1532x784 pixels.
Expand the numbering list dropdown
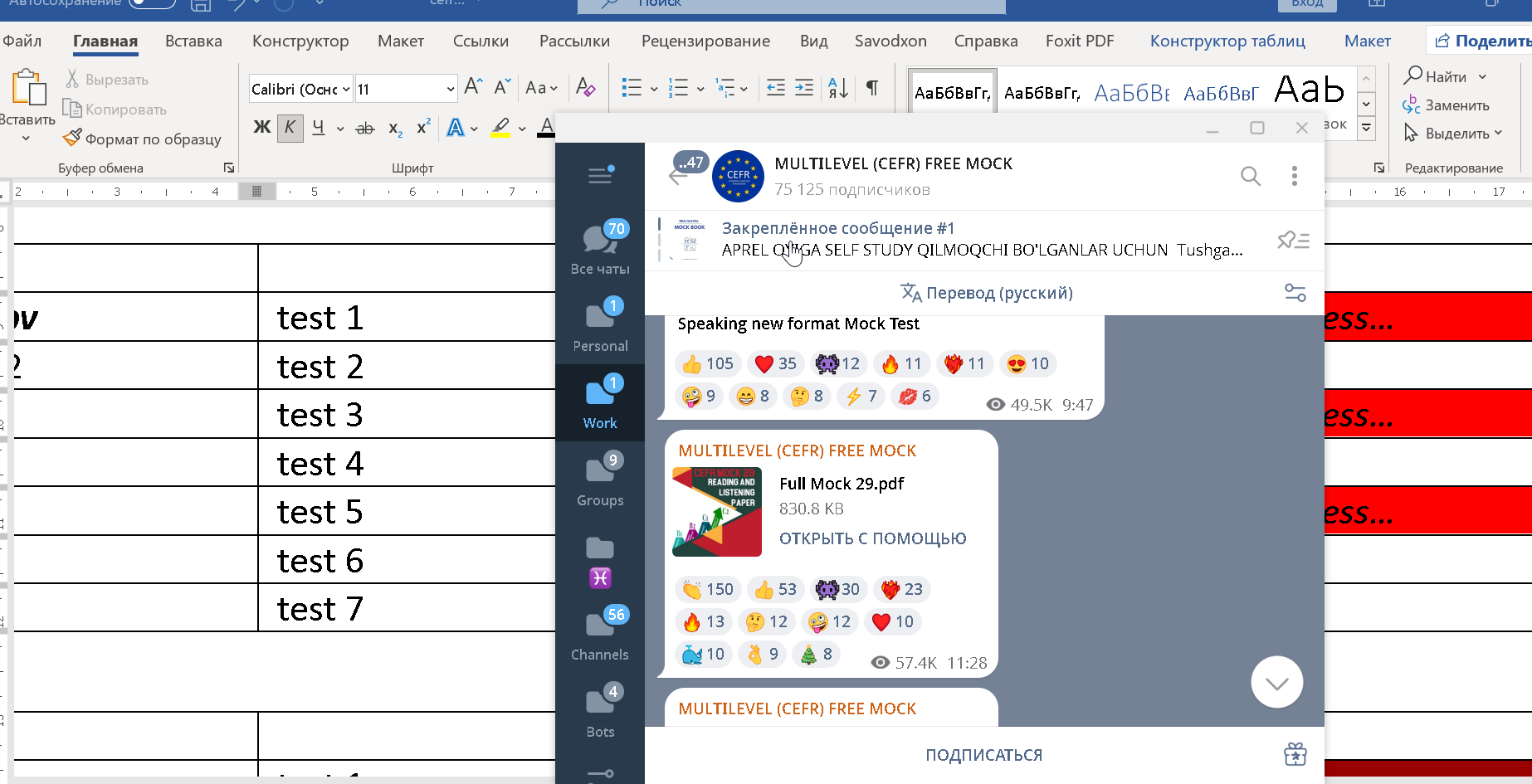tap(700, 89)
